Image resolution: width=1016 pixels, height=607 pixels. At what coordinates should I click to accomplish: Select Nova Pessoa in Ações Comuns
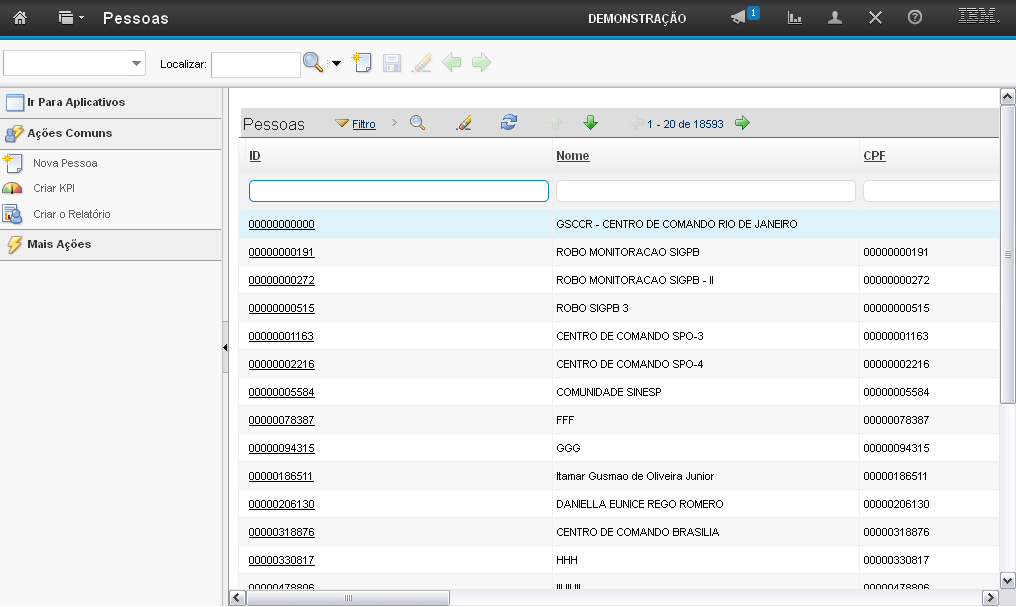[65, 162]
